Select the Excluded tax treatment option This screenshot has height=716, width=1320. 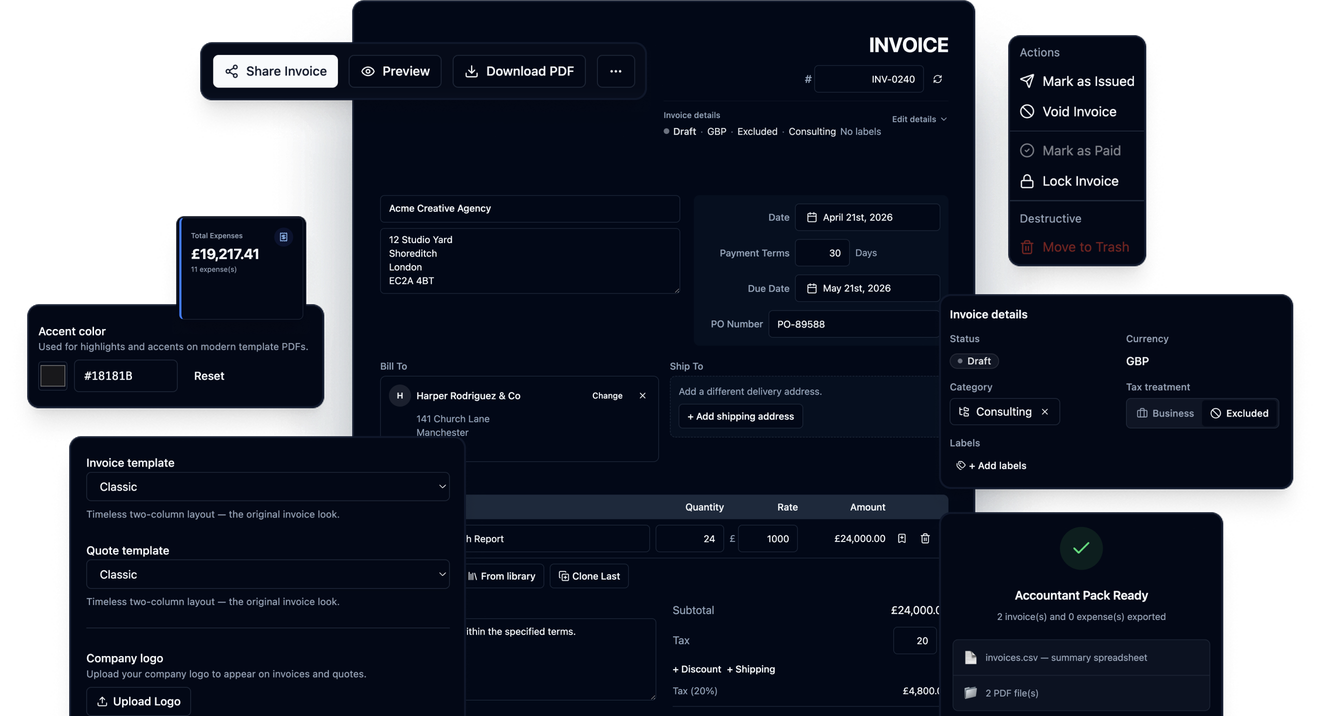[x=1239, y=413]
